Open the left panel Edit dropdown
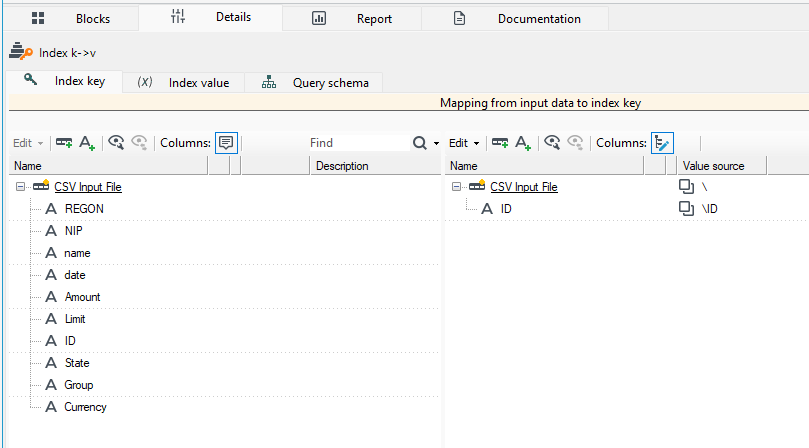 click(28, 143)
